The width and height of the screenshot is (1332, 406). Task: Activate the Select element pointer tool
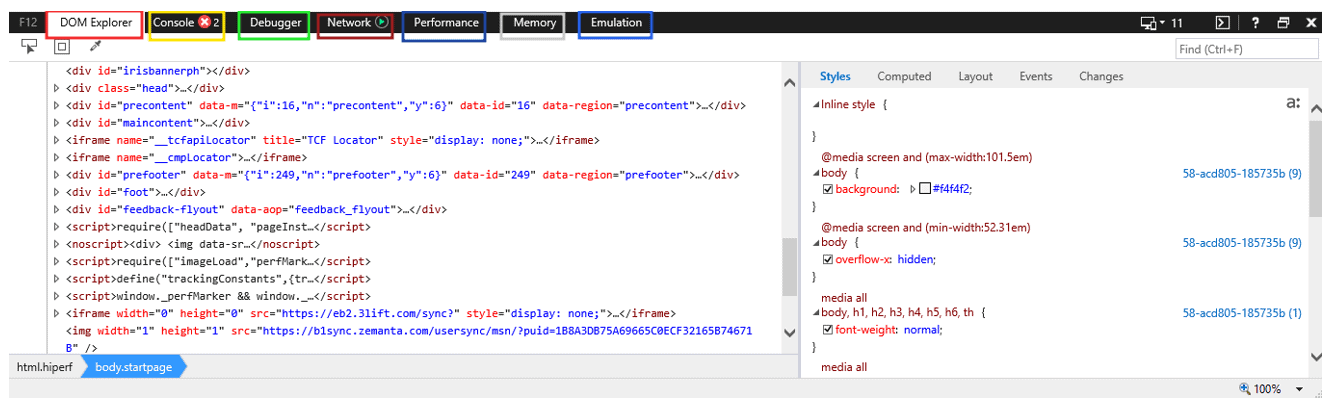[29, 46]
